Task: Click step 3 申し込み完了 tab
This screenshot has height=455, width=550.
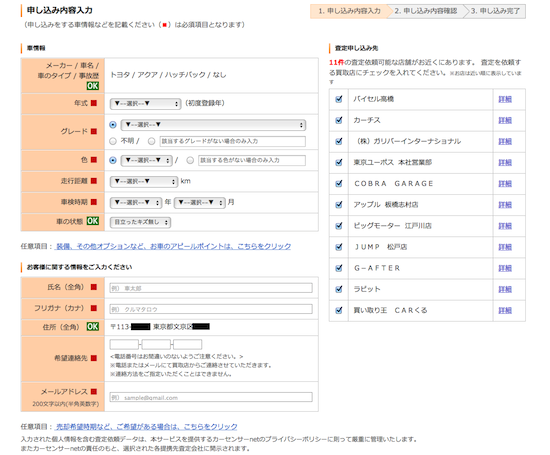Action: coord(495,11)
